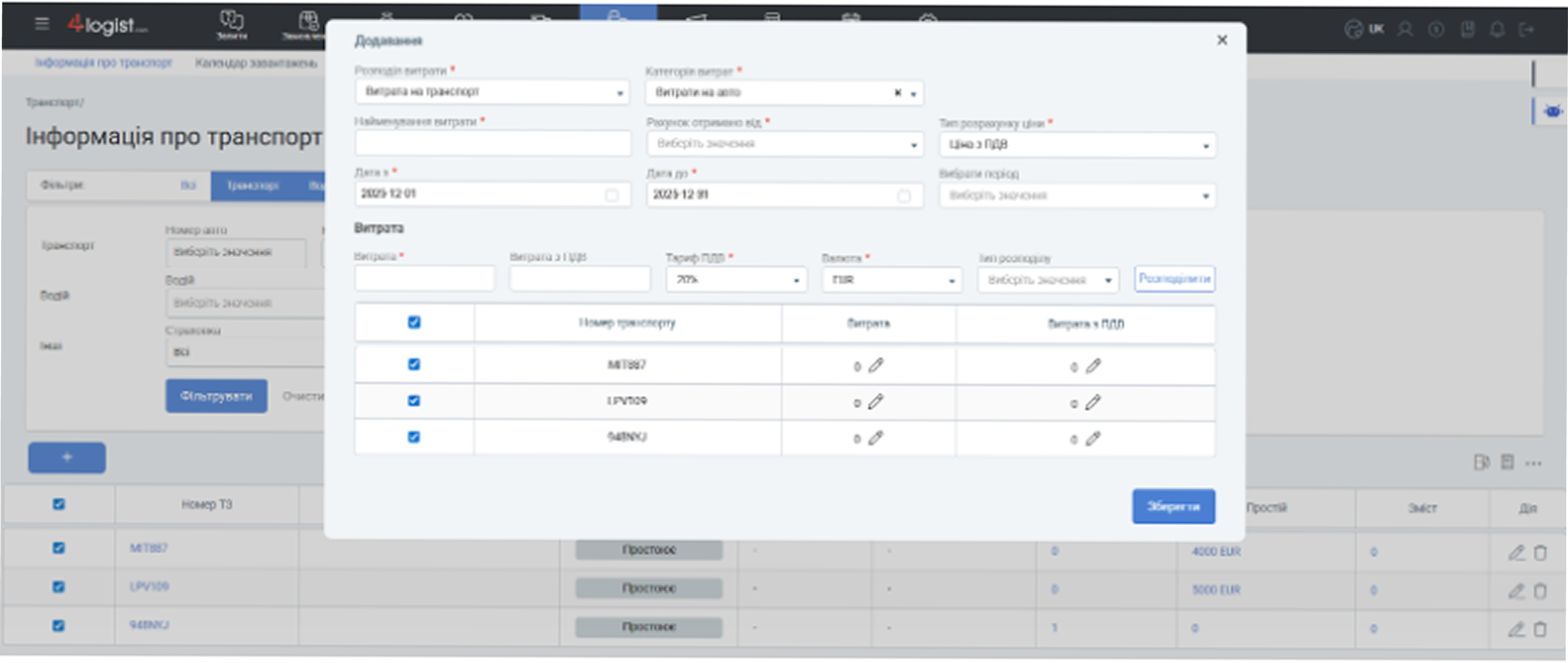Click the three dots more options icon
The height and width of the screenshot is (663, 1568).
coord(1533,464)
